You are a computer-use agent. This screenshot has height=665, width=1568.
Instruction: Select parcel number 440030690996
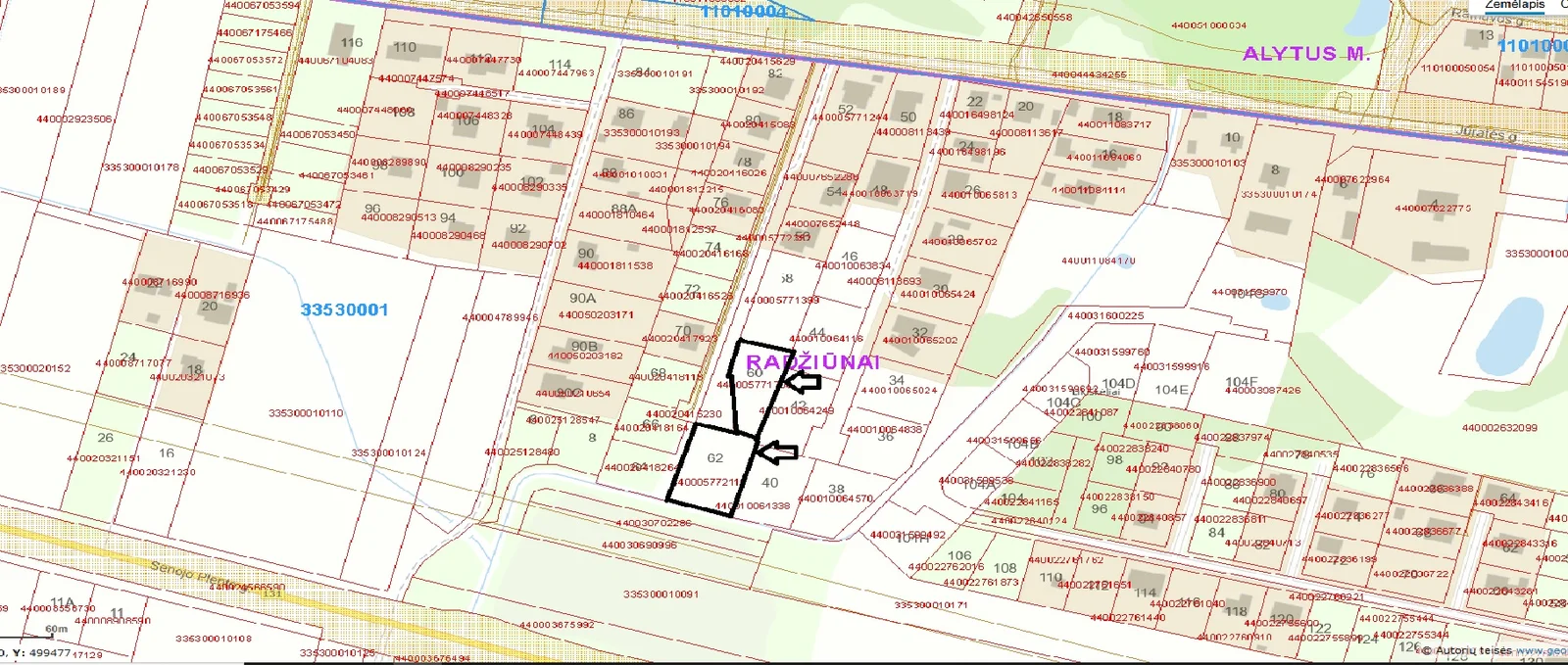639,546
